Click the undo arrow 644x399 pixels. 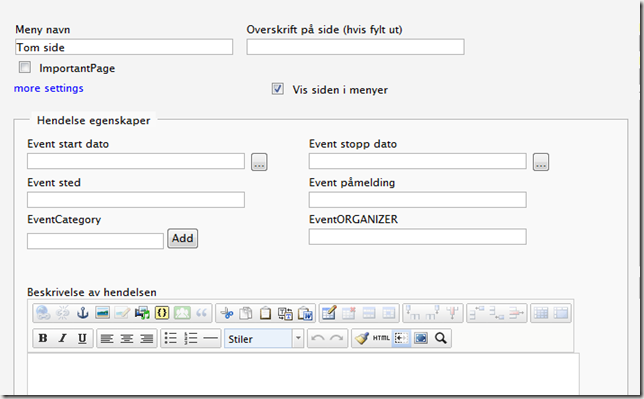317,338
